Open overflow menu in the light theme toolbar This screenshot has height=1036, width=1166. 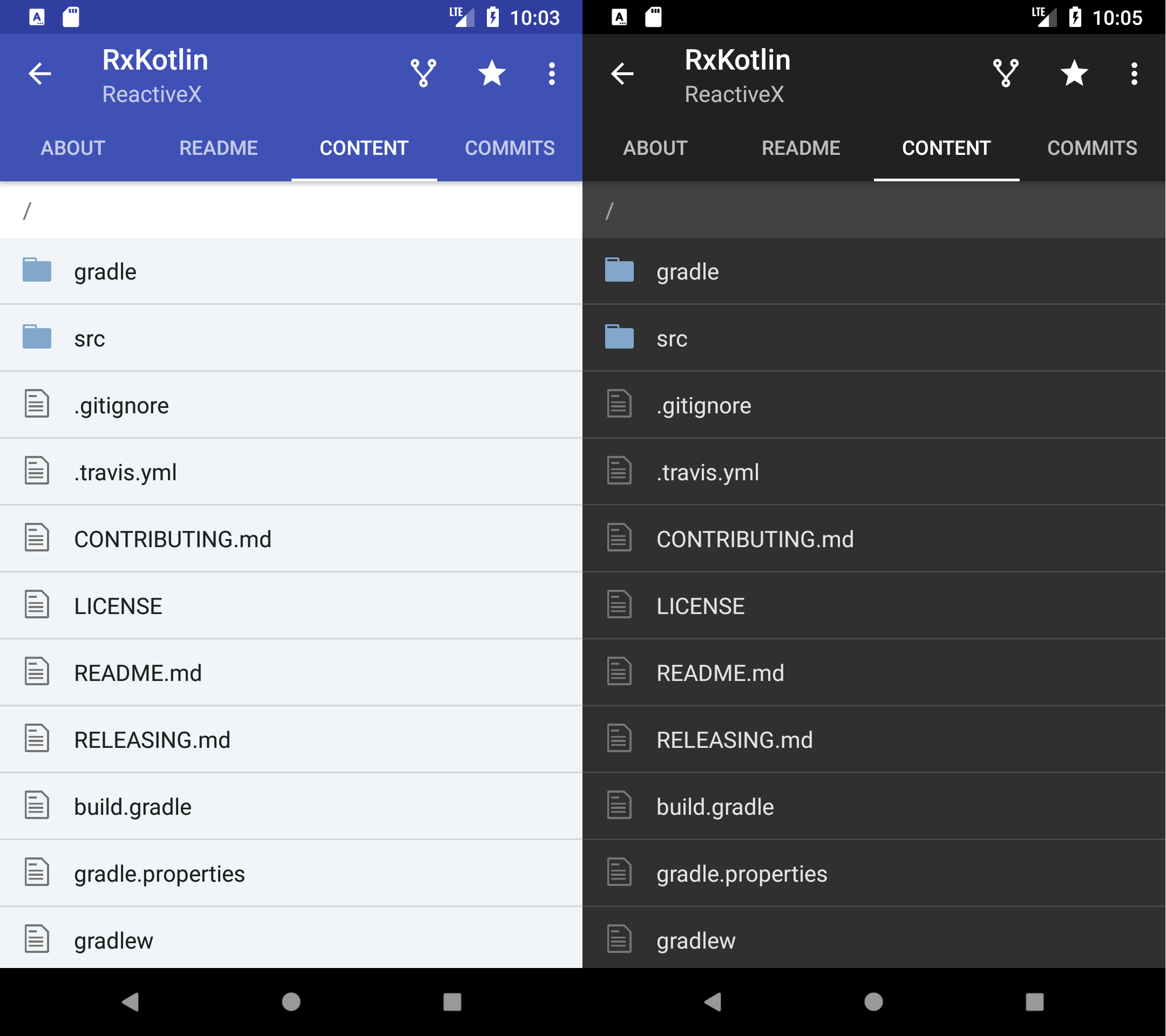pos(552,73)
